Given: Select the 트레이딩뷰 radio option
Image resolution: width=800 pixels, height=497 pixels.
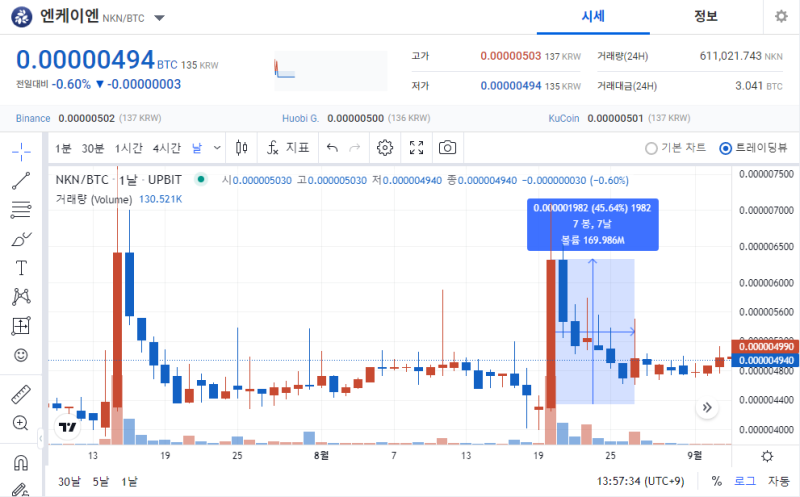Looking at the screenshot, I should coord(753,148).
